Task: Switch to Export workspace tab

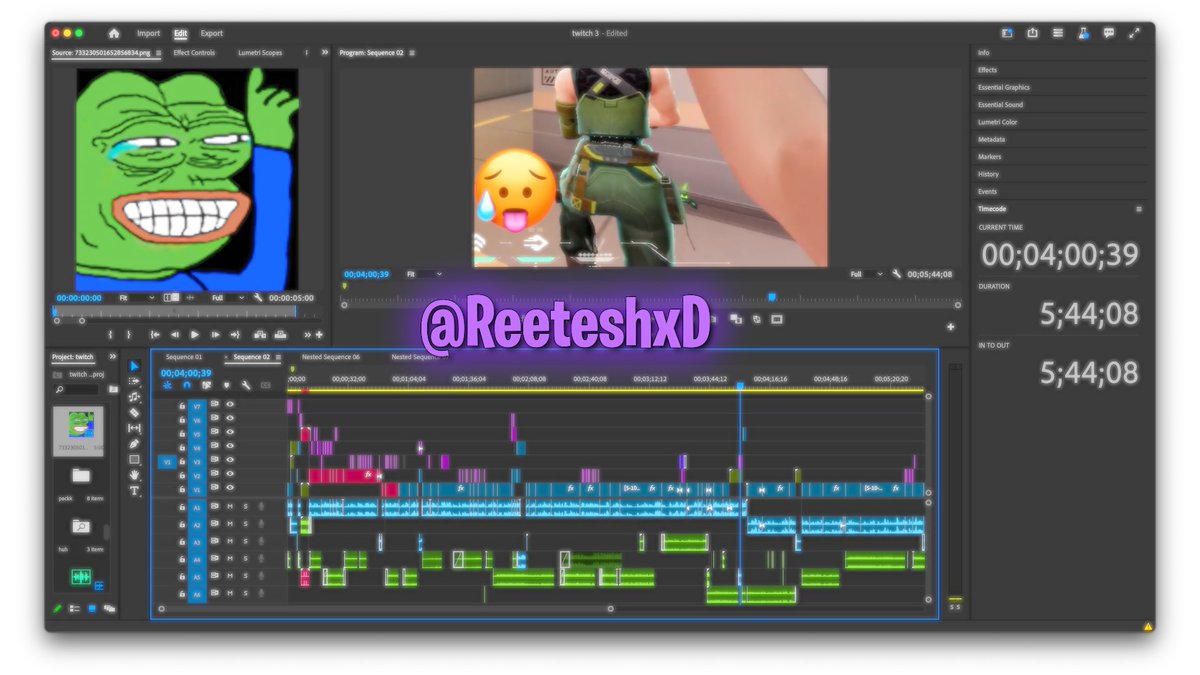Action: coord(211,33)
